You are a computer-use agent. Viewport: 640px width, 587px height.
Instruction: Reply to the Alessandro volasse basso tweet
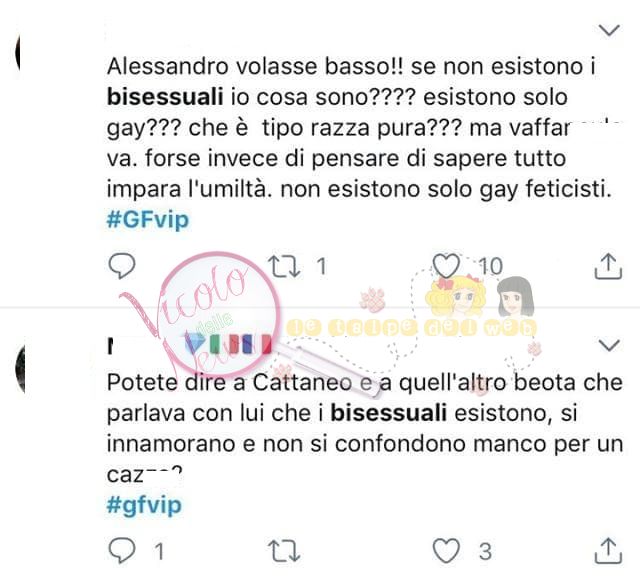122,266
